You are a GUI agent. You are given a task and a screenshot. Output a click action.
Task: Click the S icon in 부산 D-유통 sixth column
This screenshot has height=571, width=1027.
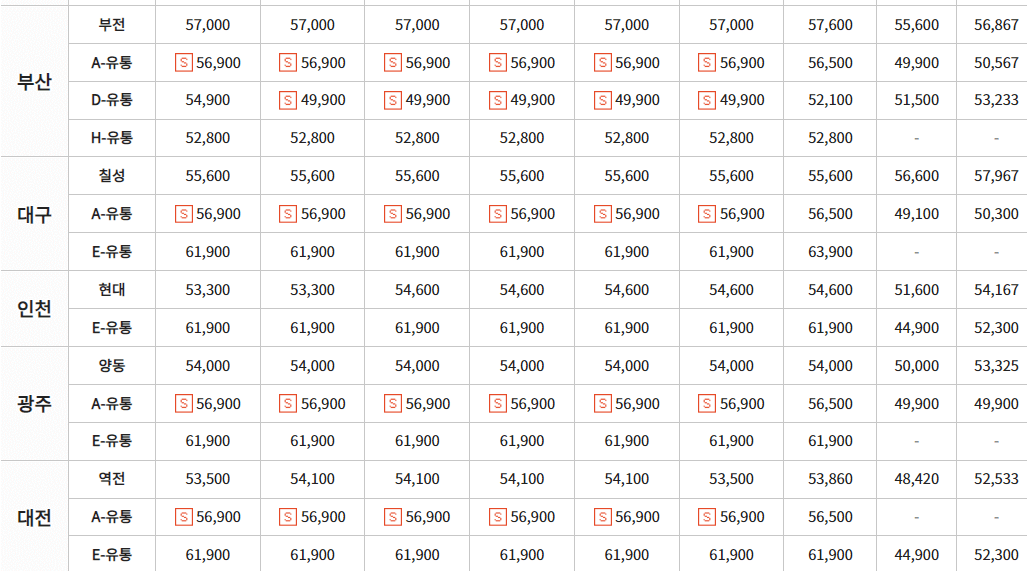point(707,100)
